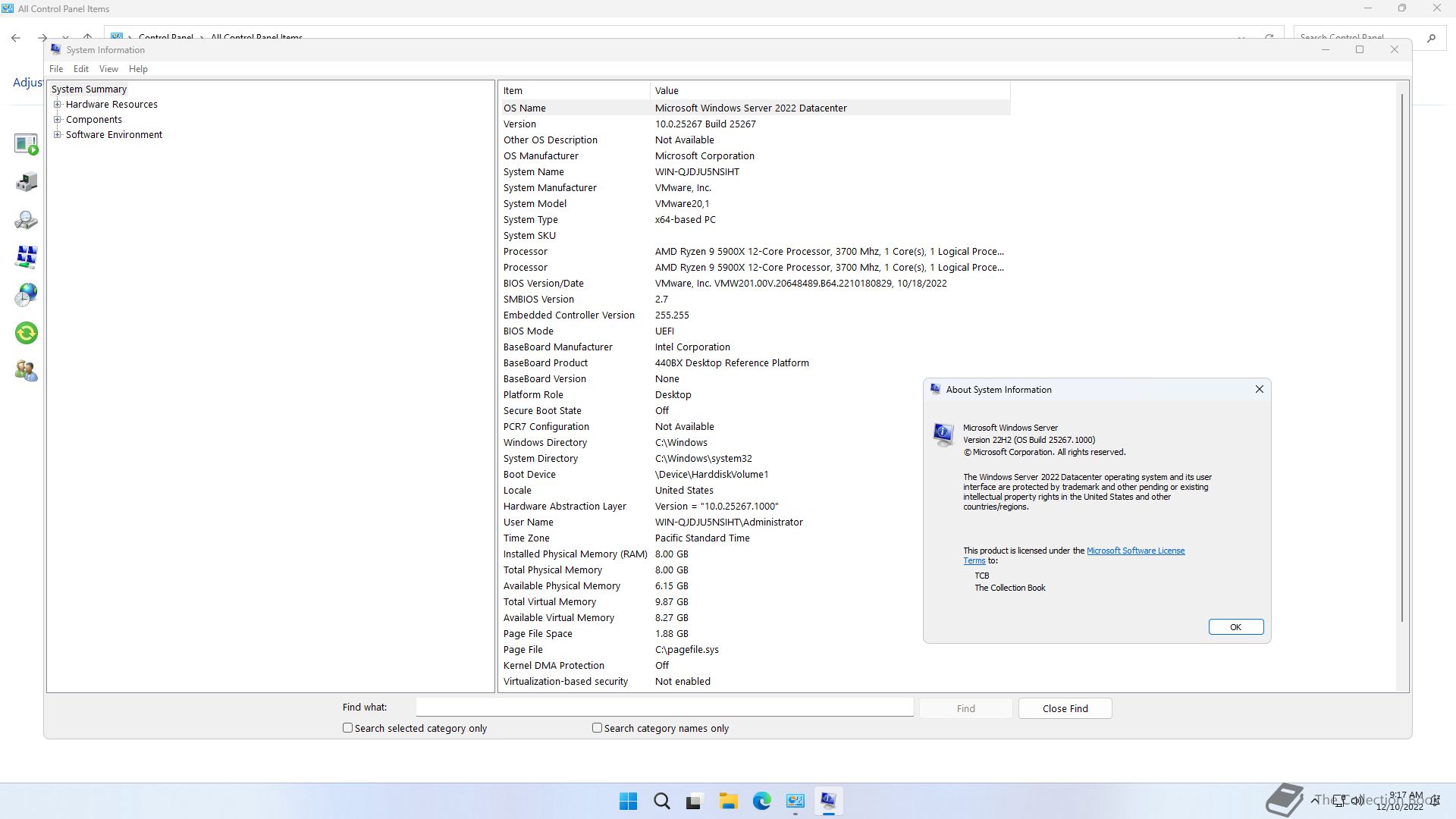Click the Network and Sharing Center icon
This screenshot has width=1456, height=819.
click(x=26, y=257)
